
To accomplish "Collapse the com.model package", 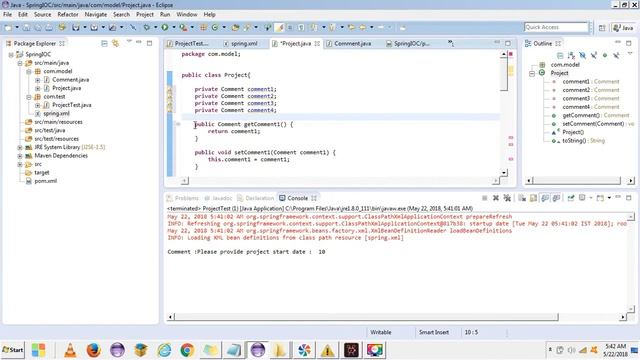I will click(x=29, y=71).
